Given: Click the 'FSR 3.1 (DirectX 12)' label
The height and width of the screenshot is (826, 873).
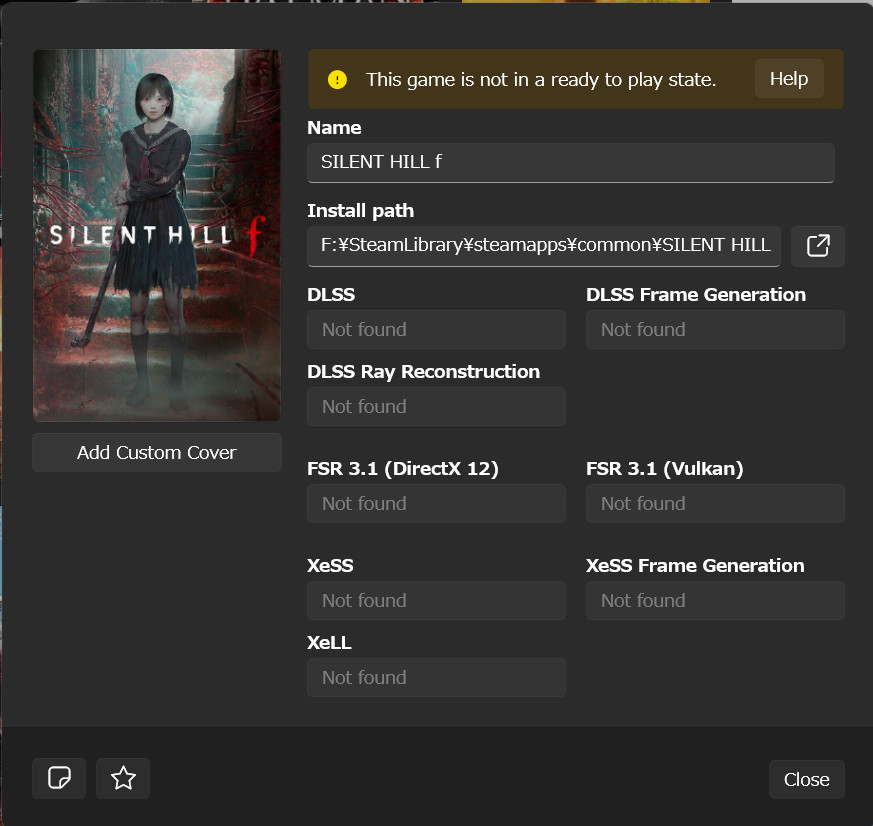Looking at the screenshot, I should (403, 469).
